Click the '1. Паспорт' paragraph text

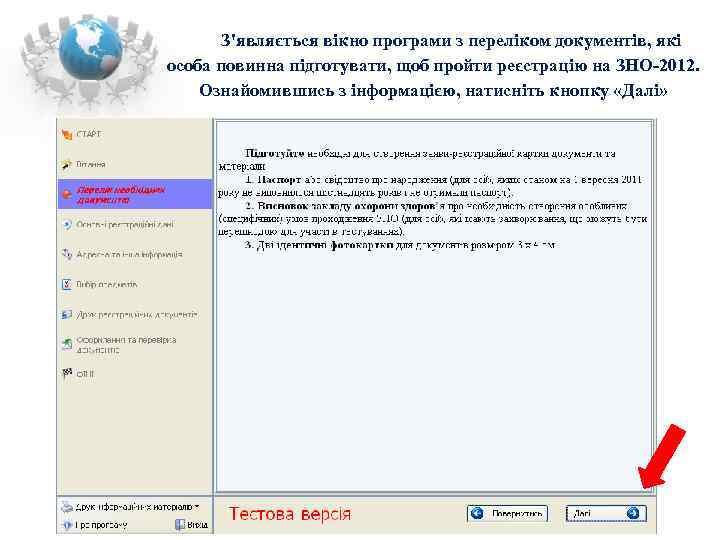pos(431,186)
